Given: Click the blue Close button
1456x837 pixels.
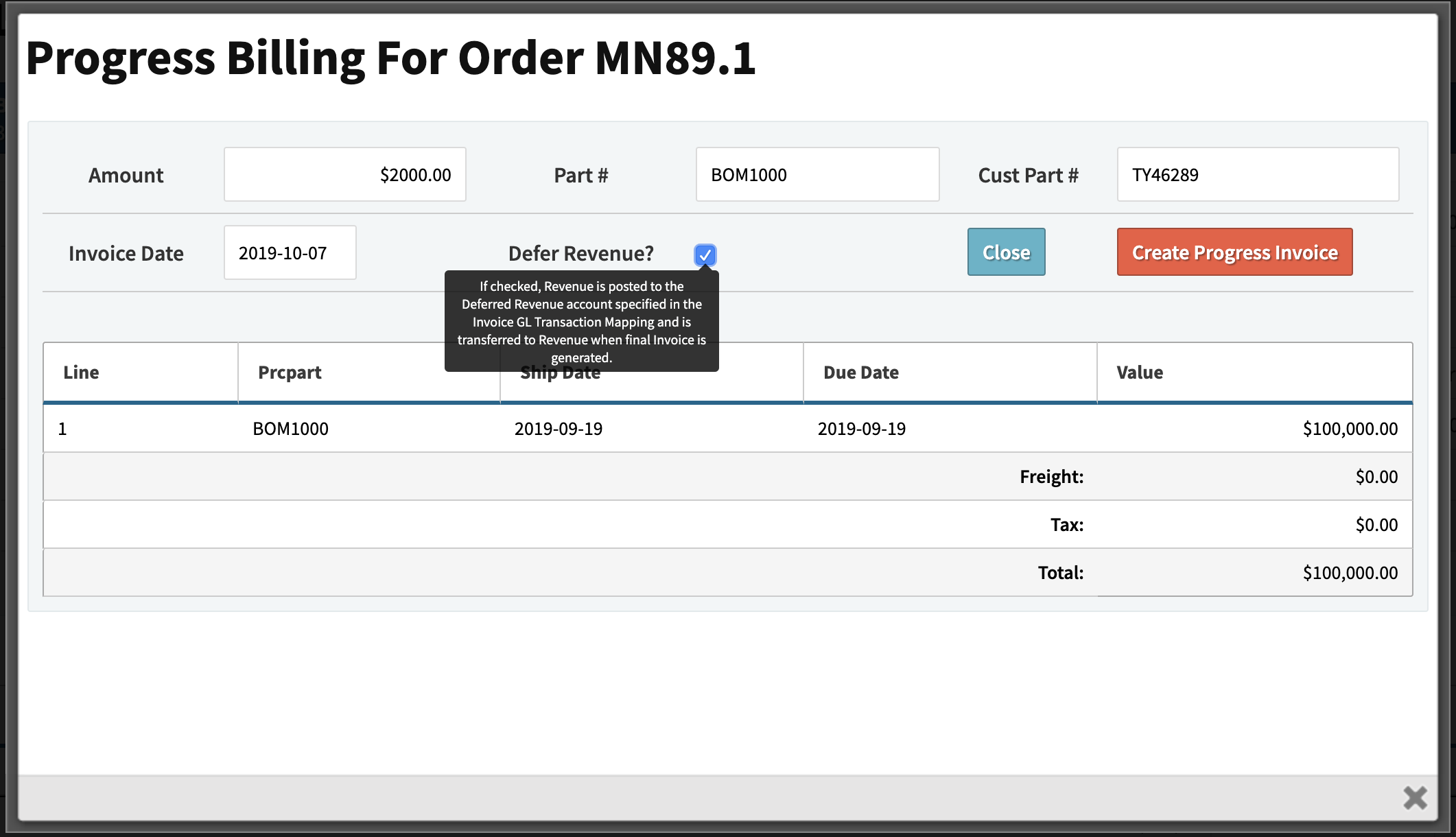Looking at the screenshot, I should [x=1006, y=252].
